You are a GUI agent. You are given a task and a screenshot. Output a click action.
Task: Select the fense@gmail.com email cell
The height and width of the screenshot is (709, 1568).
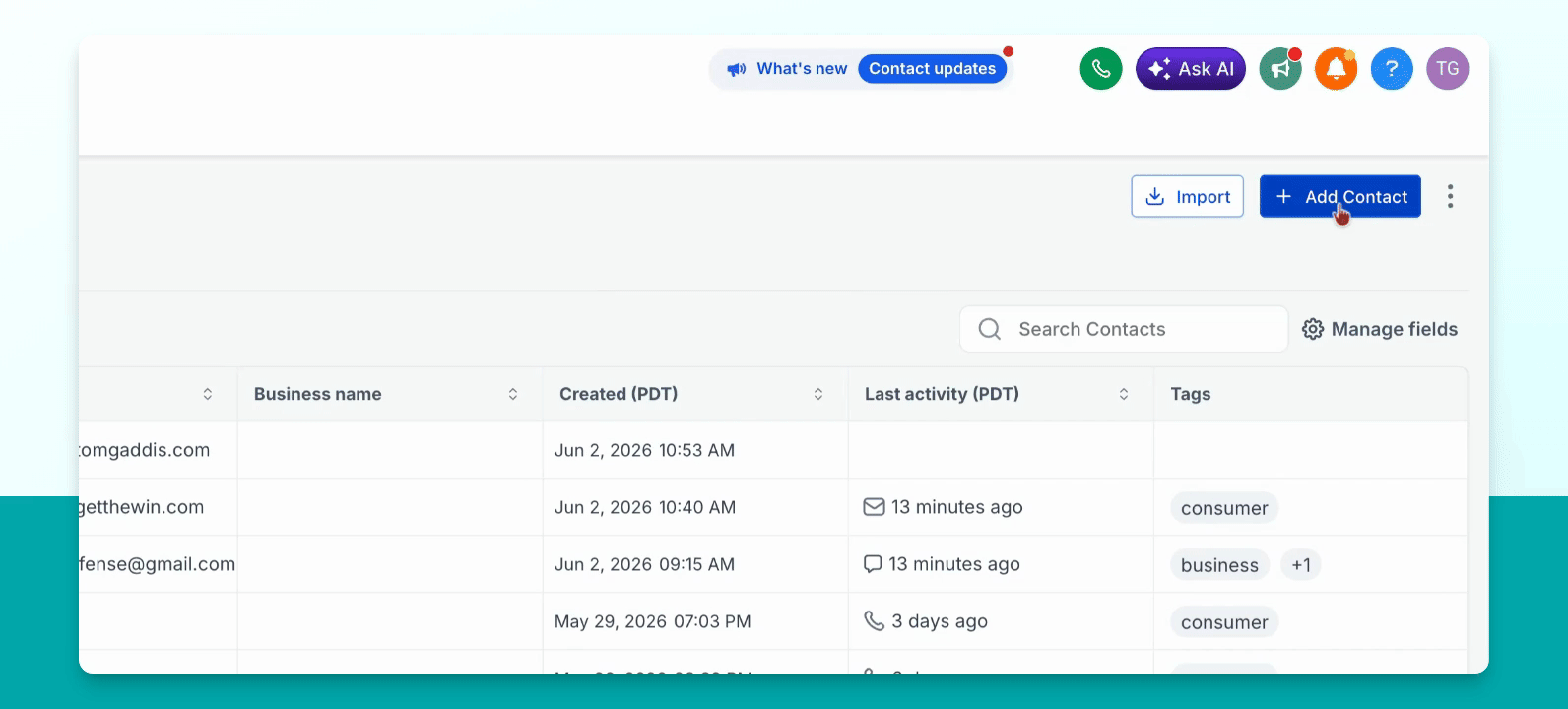point(158,564)
